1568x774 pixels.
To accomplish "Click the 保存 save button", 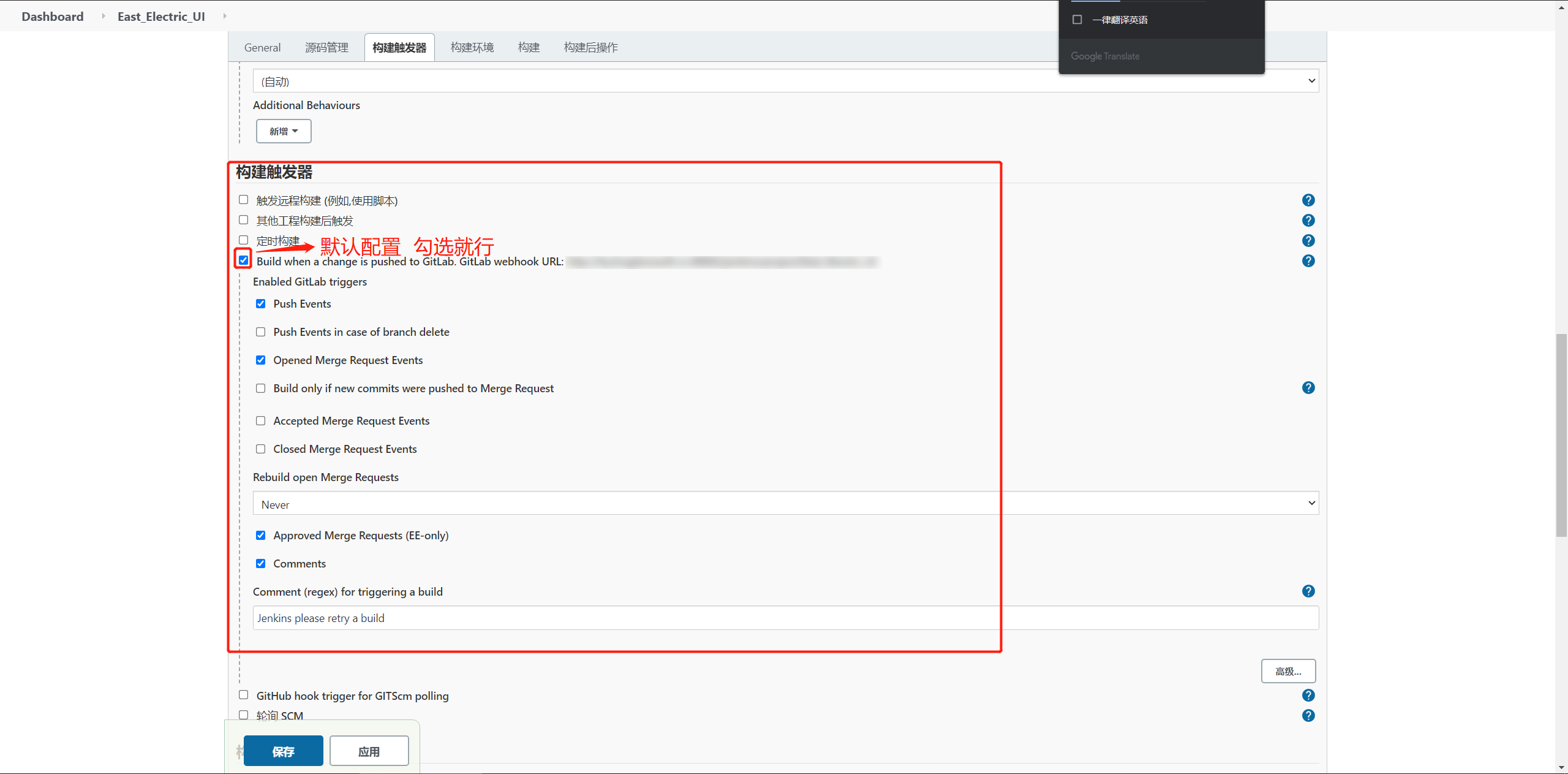I will point(283,751).
